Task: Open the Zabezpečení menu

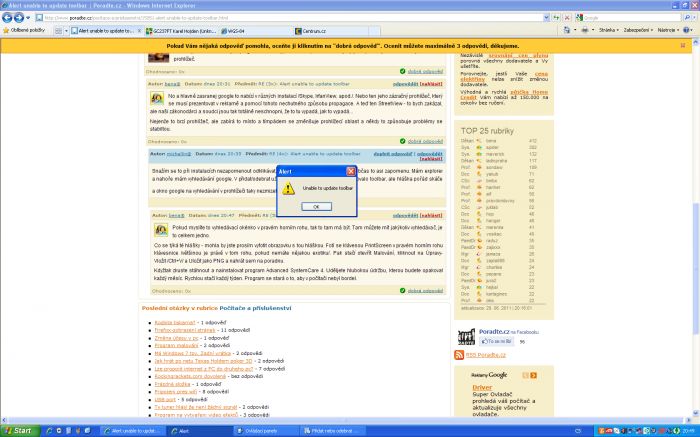Action: click(638, 30)
